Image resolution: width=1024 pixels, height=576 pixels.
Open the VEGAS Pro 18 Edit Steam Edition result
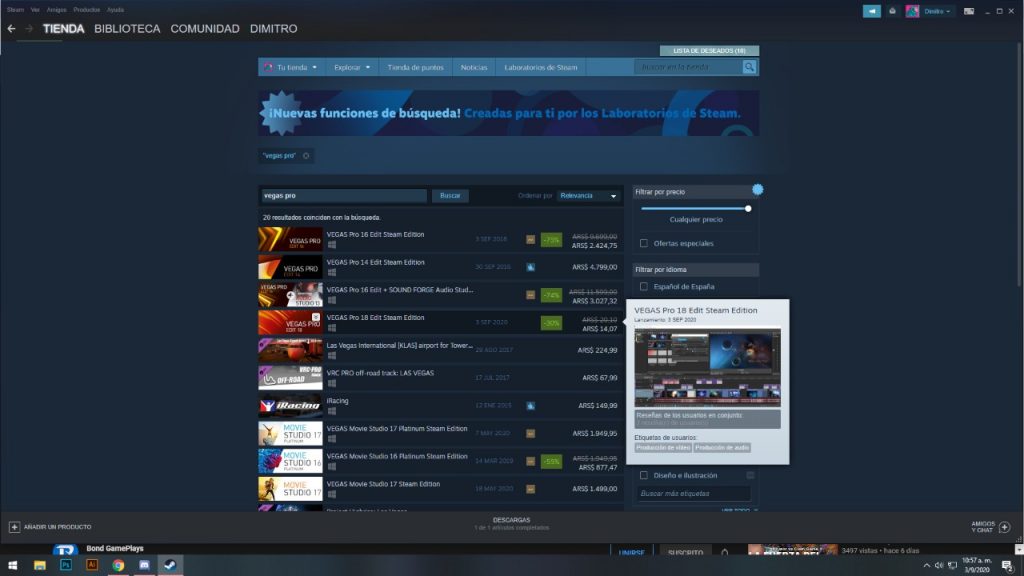pos(440,323)
